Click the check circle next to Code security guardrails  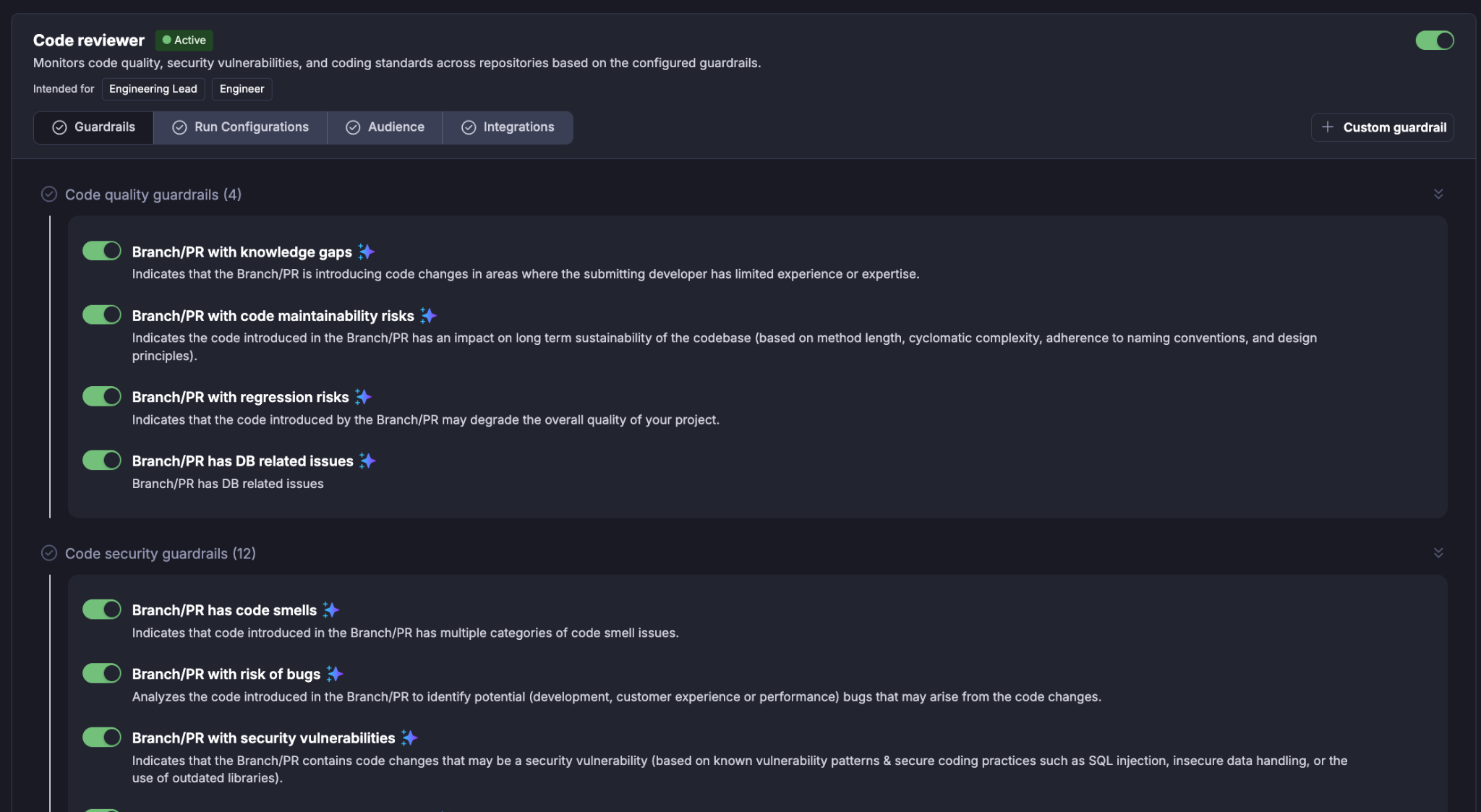[x=49, y=553]
